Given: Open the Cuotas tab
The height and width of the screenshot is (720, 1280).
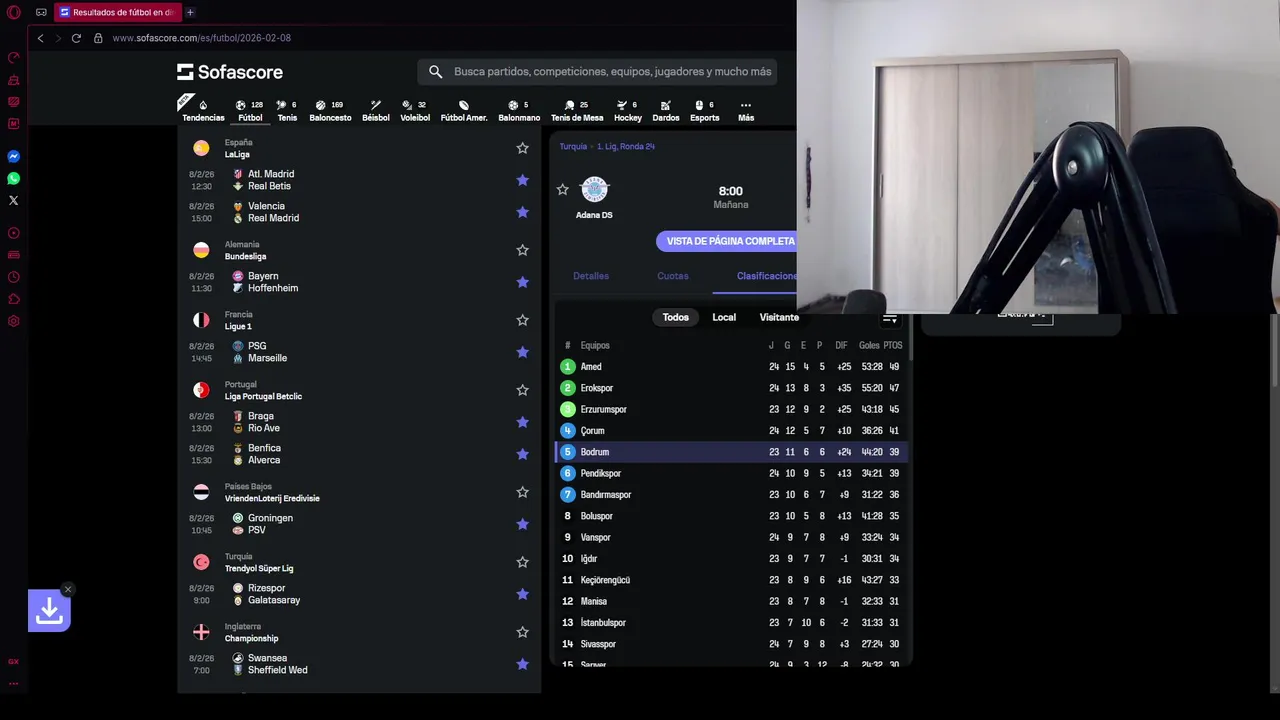Looking at the screenshot, I should tap(673, 276).
